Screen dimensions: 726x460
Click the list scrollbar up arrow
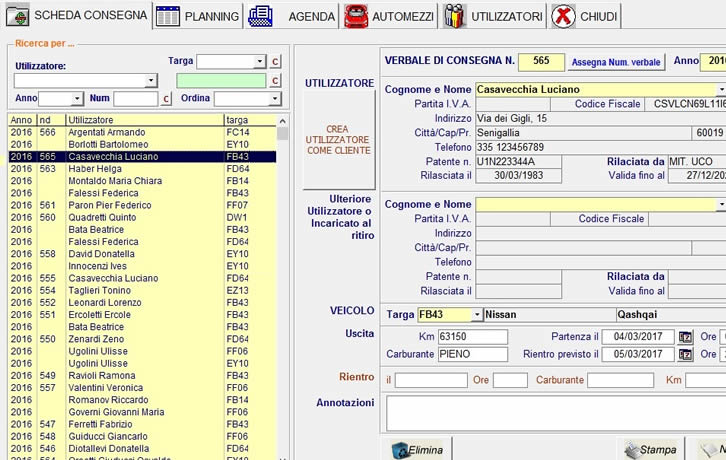click(282, 121)
